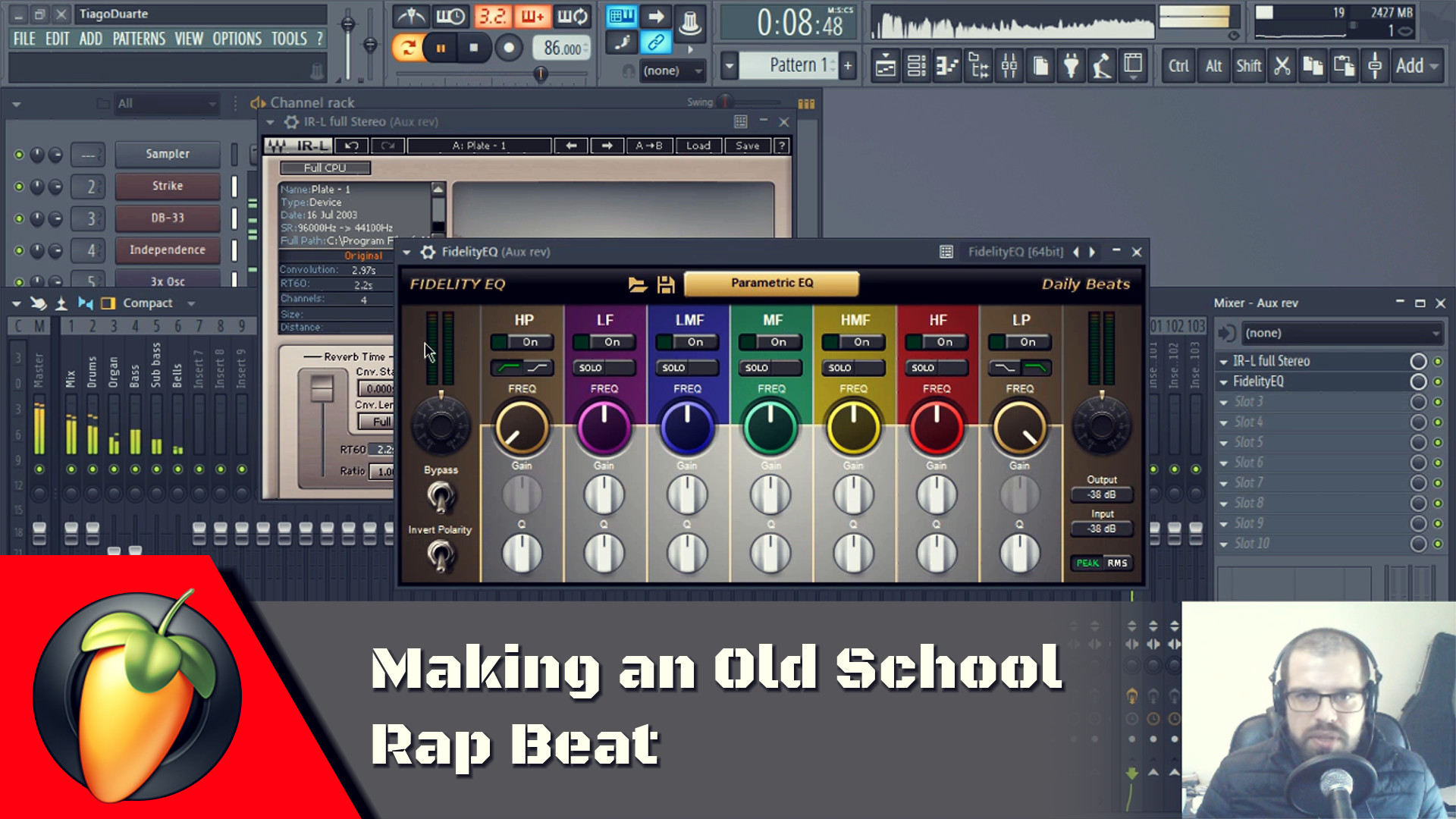
Task: Click the LF band SOLO button
Action: click(604, 368)
